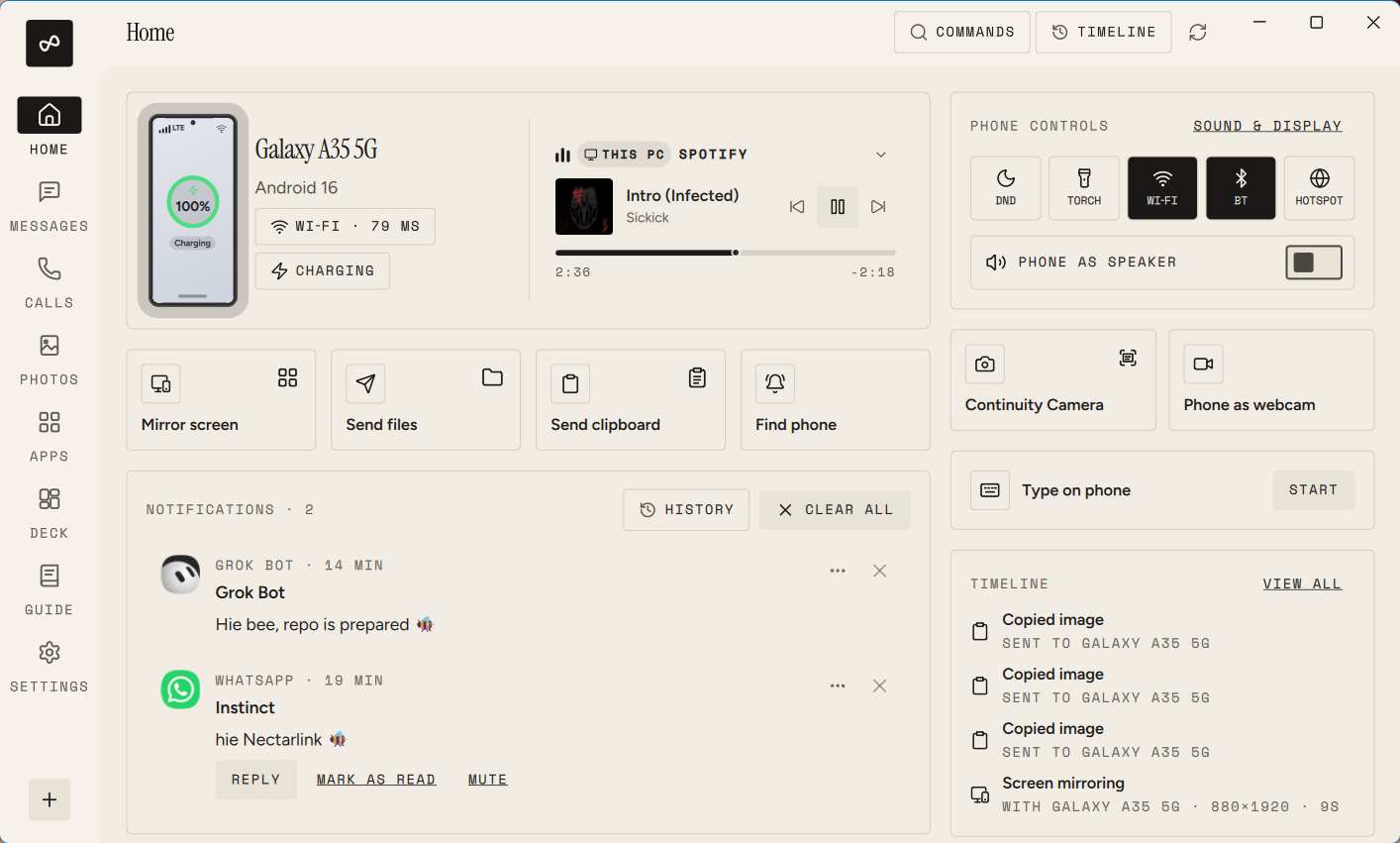Toggle the phone Torch

(1084, 188)
